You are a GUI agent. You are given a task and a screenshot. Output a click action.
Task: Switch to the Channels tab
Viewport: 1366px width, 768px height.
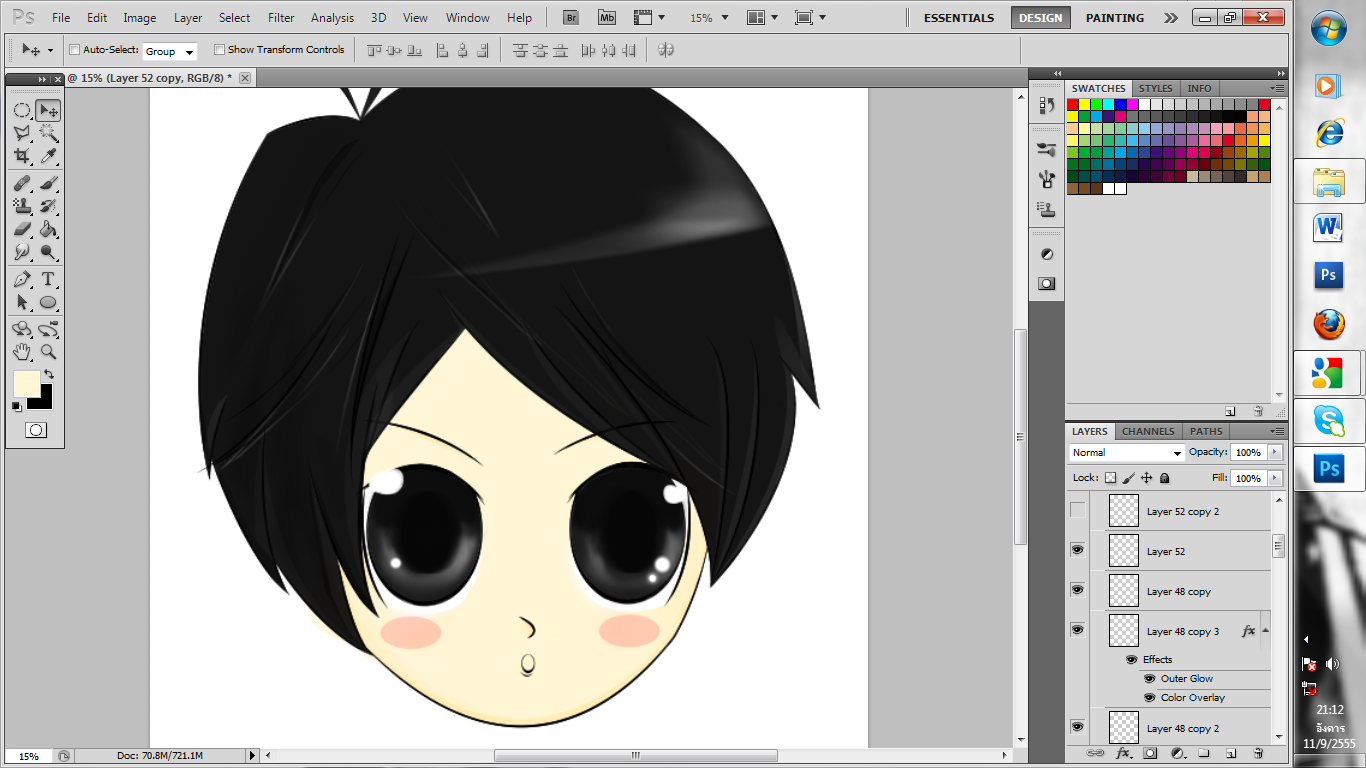pos(1148,432)
